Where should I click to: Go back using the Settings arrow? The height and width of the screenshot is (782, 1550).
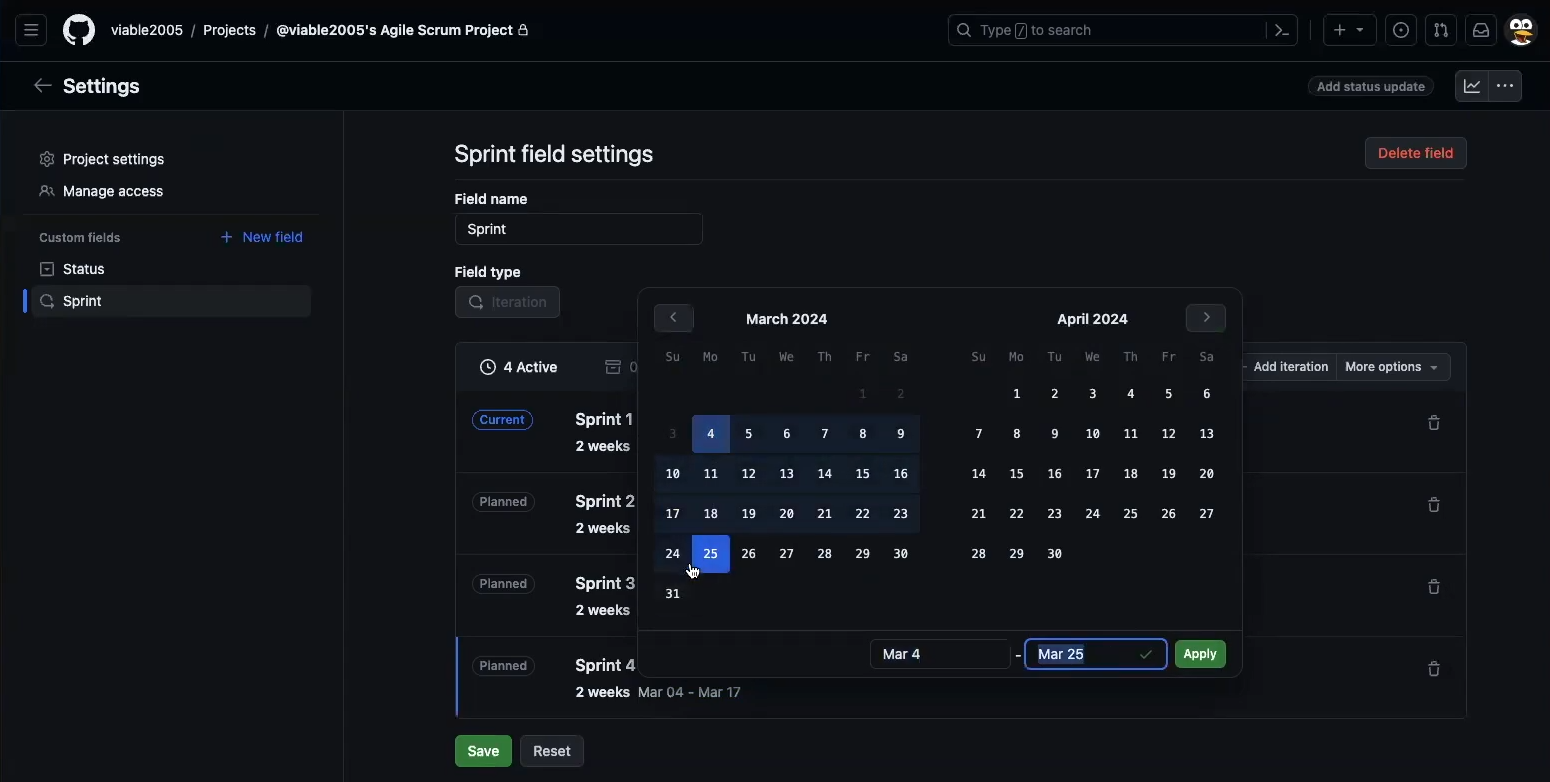(x=42, y=86)
